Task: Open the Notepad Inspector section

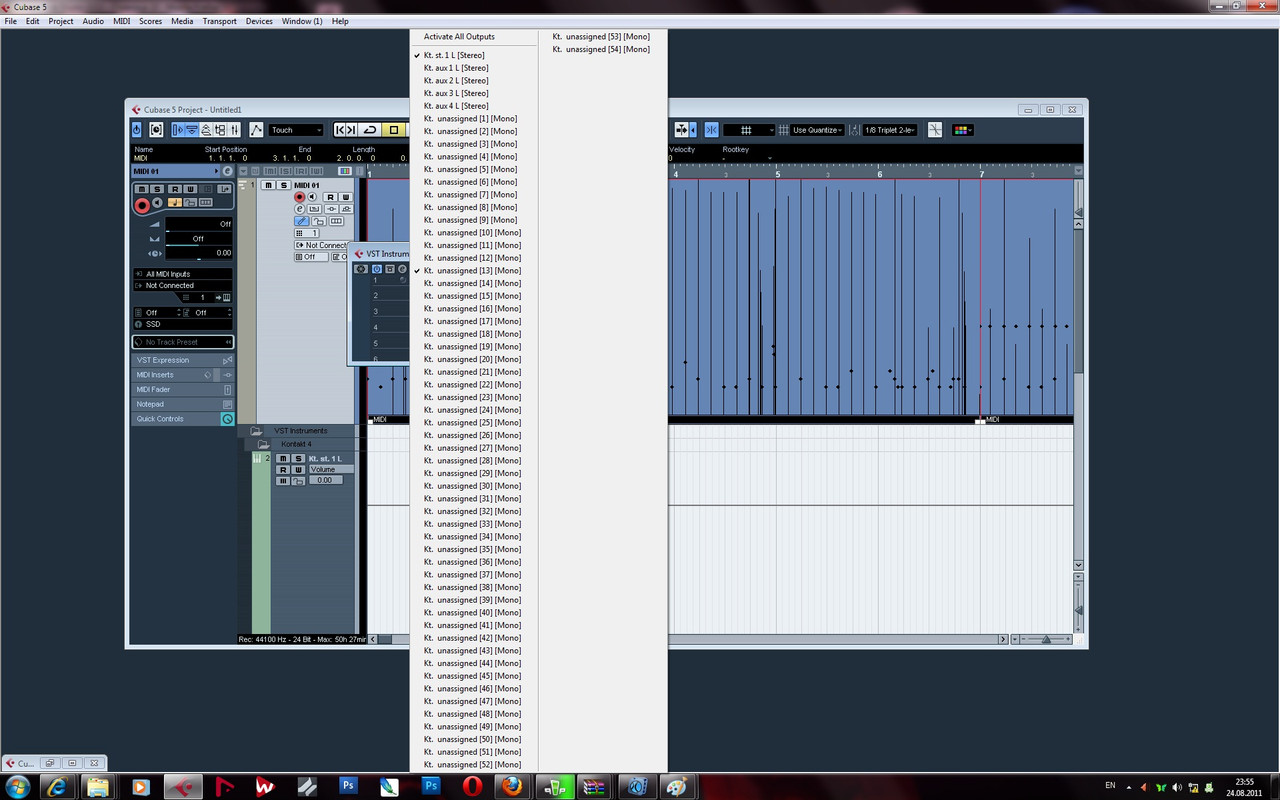Action: pyautogui.click(x=183, y=404)
